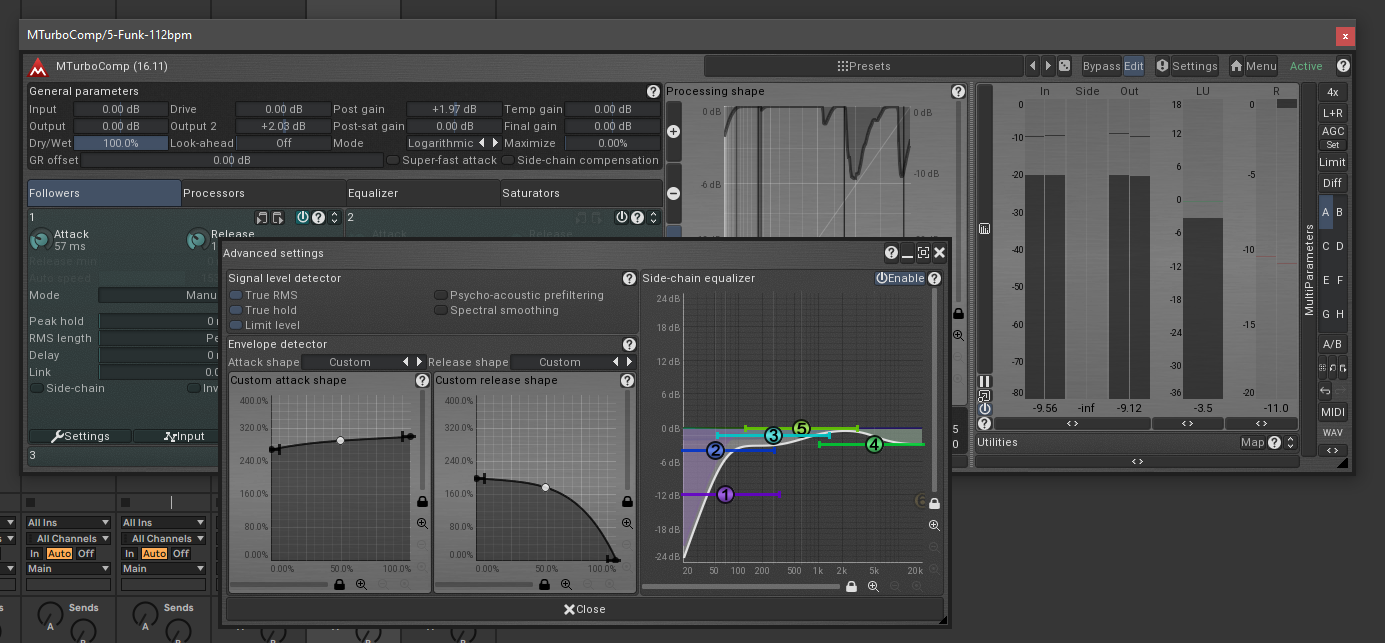Zoom into Custom attack shape graph horizontally

pyautogui.click(x=361, y=584)
